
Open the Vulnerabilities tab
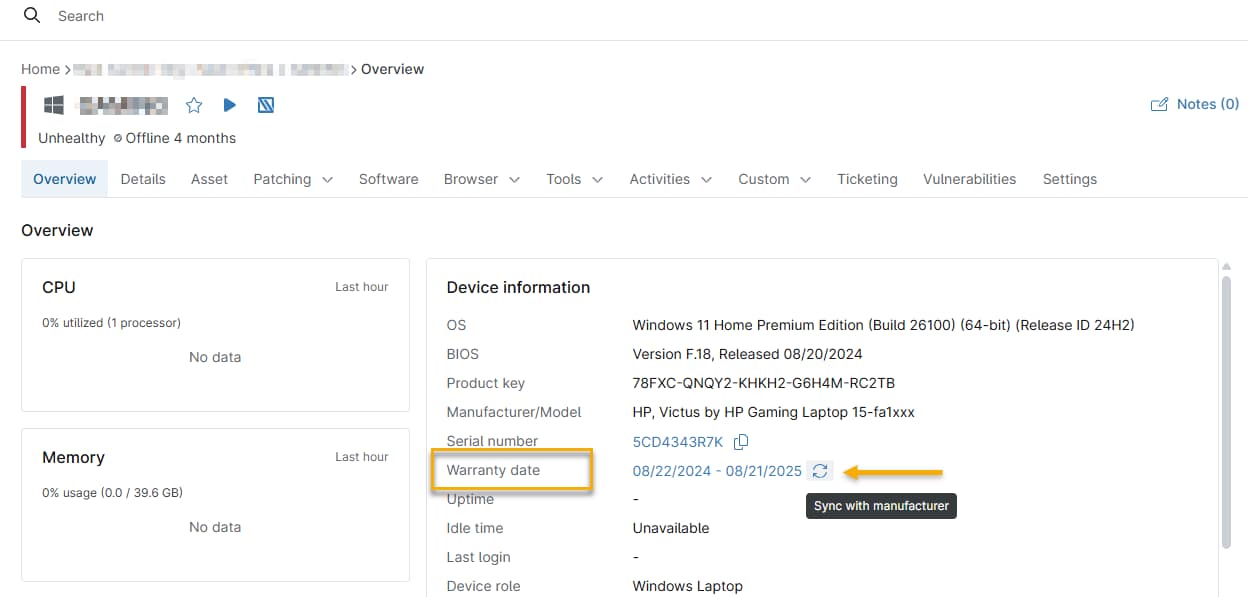pos(968,178)
